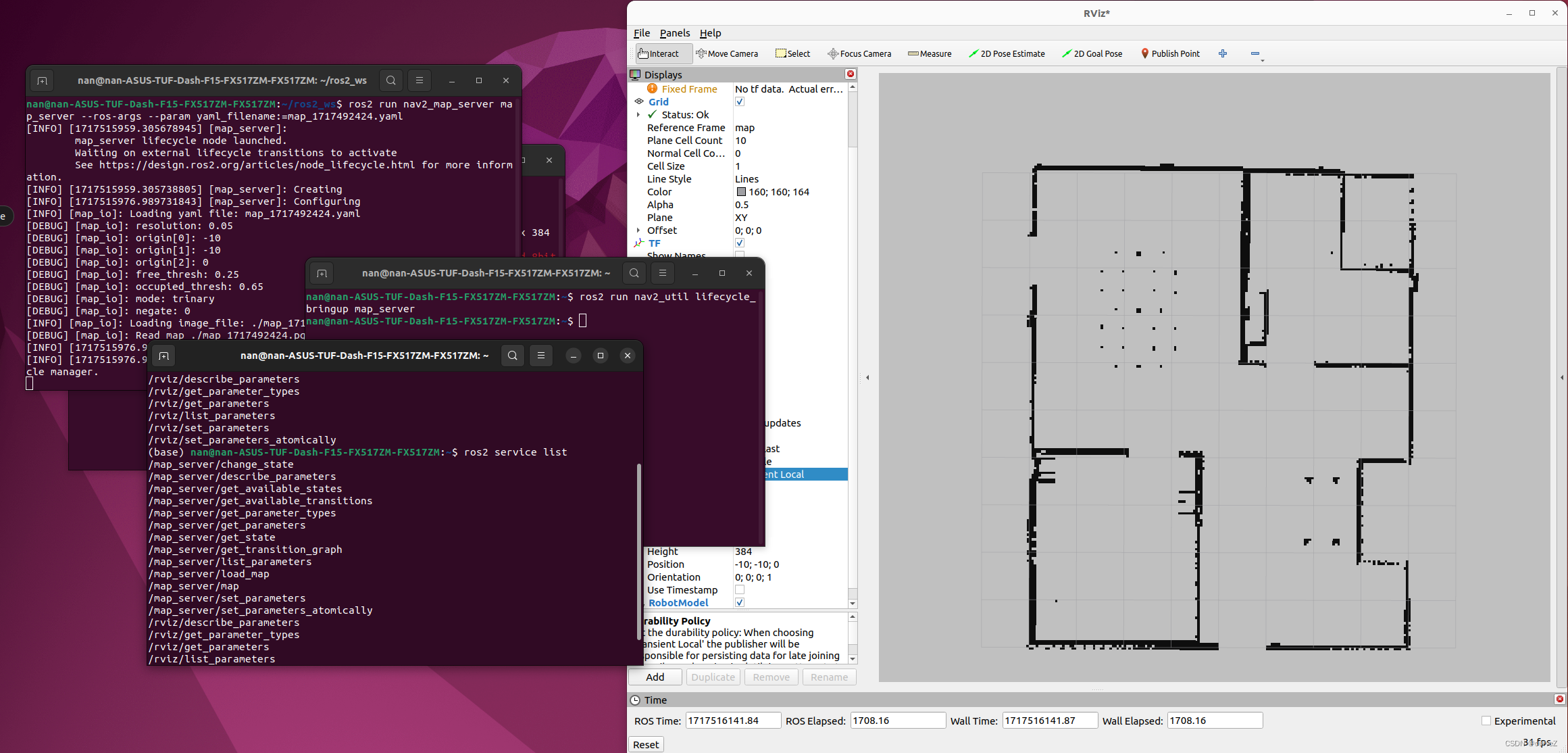Image resolution: width=1568 pixels, height=753 pixels.
Task: Click search icon in ros2_ws terminal
Action: [x=390, y=80]
